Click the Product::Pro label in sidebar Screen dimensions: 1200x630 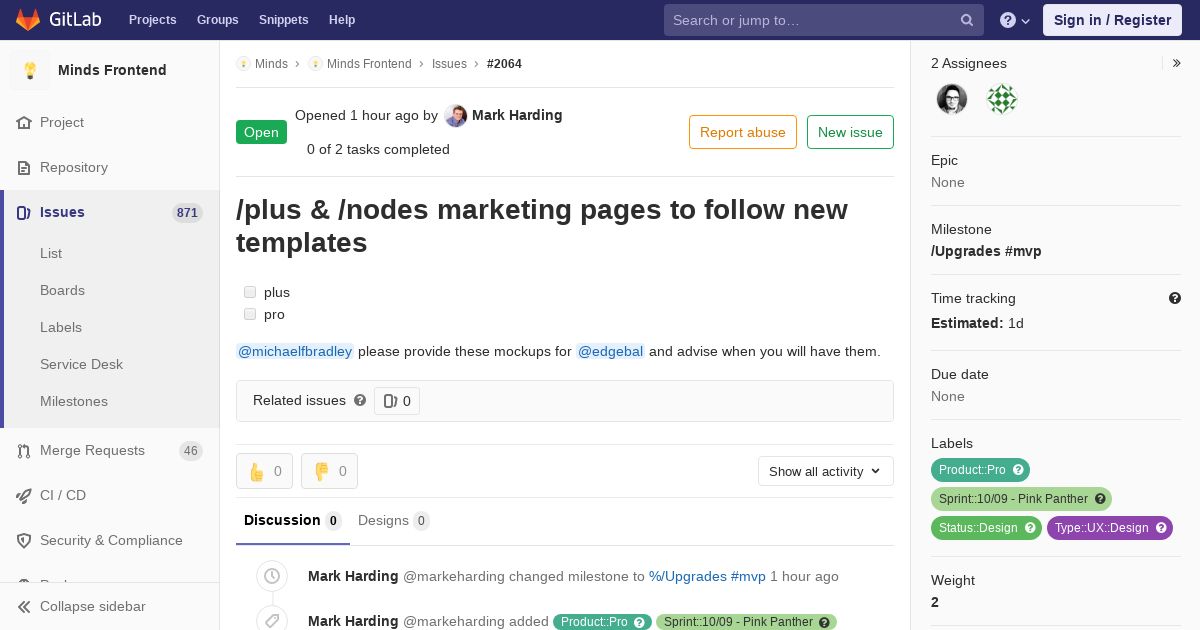coord(980,470)
